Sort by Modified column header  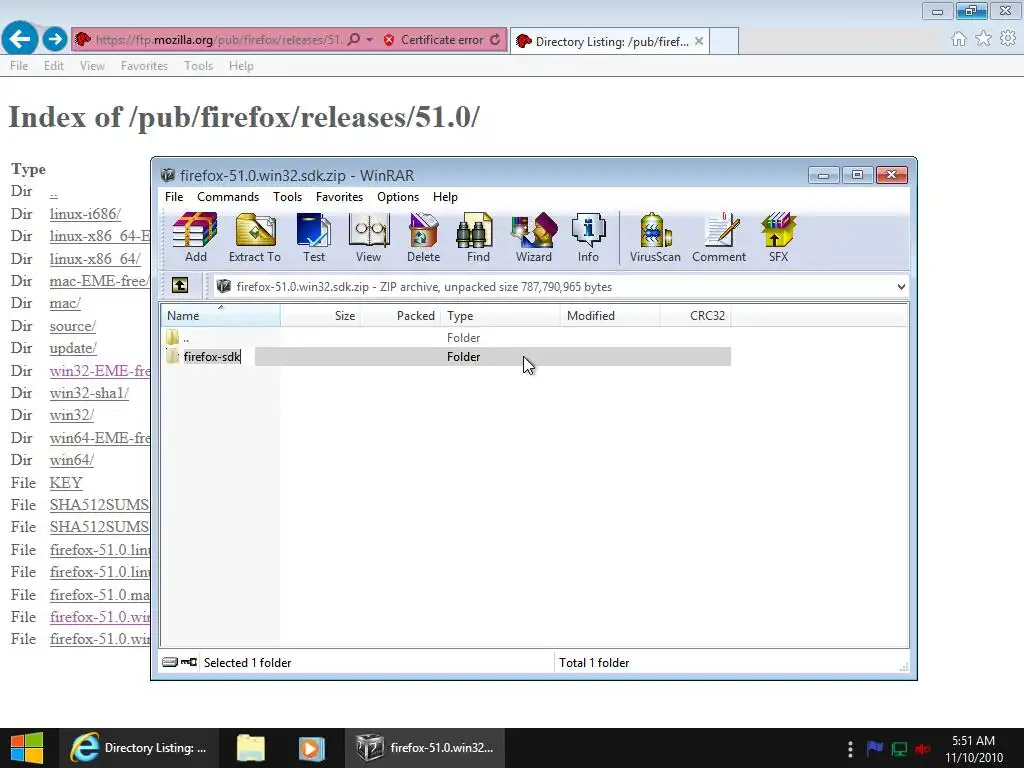tap(611, 315)
